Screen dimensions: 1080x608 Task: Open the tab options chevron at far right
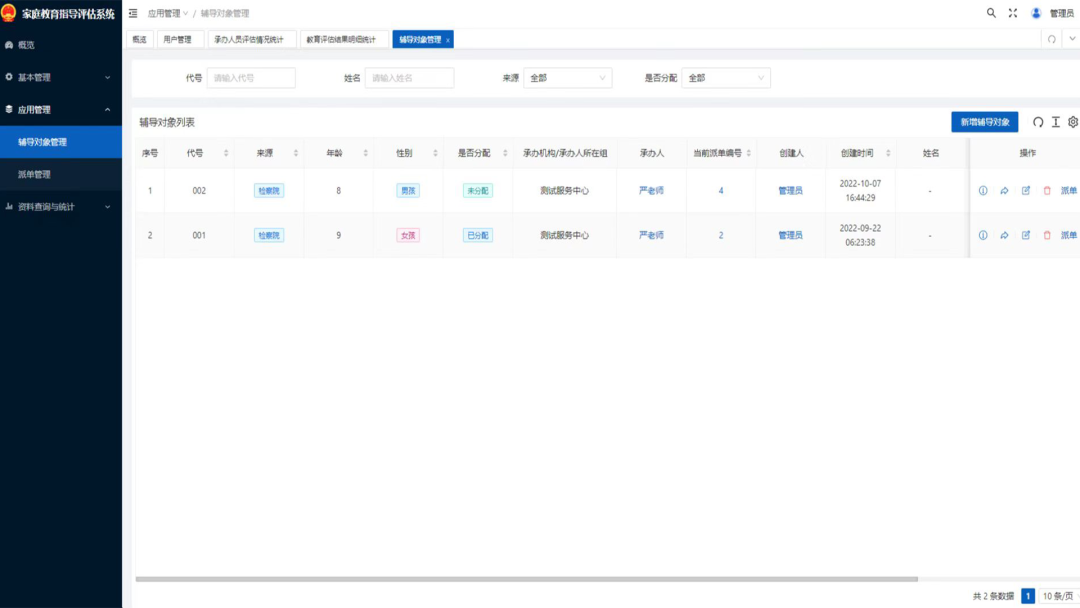[x=1072, y=39]
